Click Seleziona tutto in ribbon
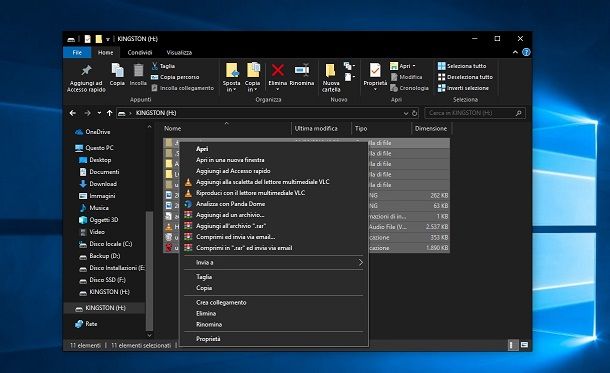The height and width of the screenshot is (373, 610). 462,66
